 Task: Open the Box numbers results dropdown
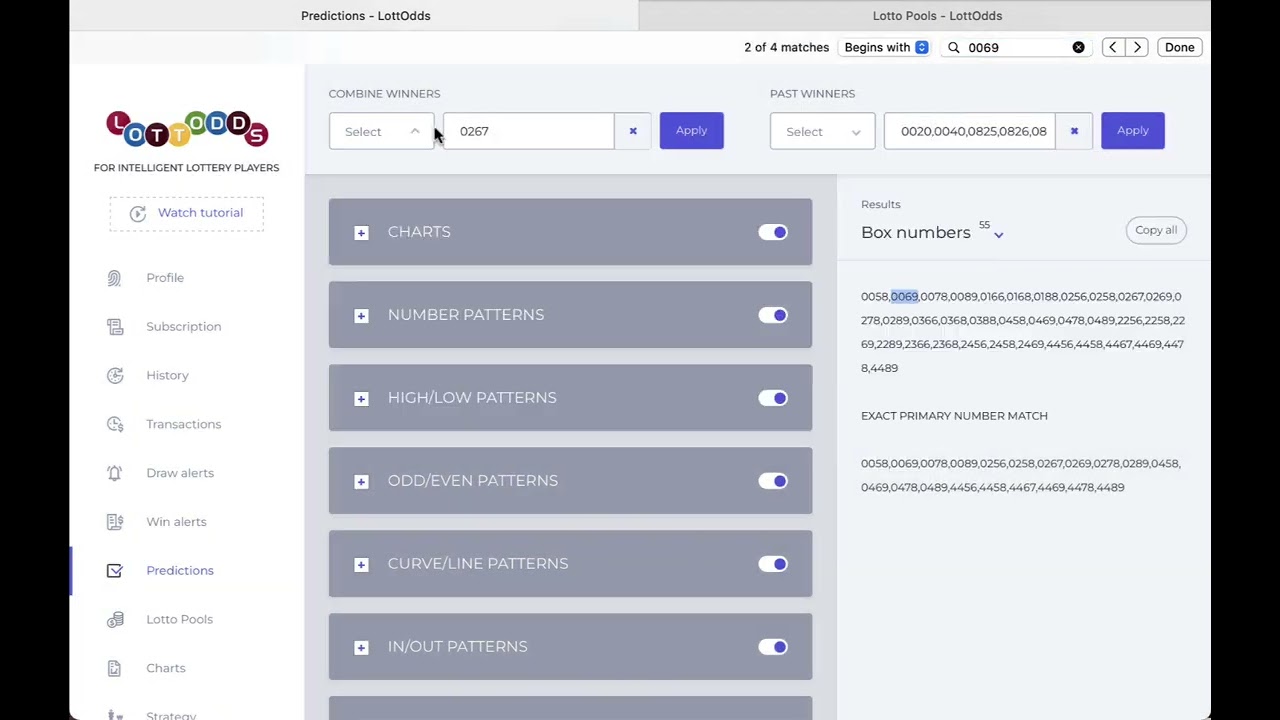998,235
